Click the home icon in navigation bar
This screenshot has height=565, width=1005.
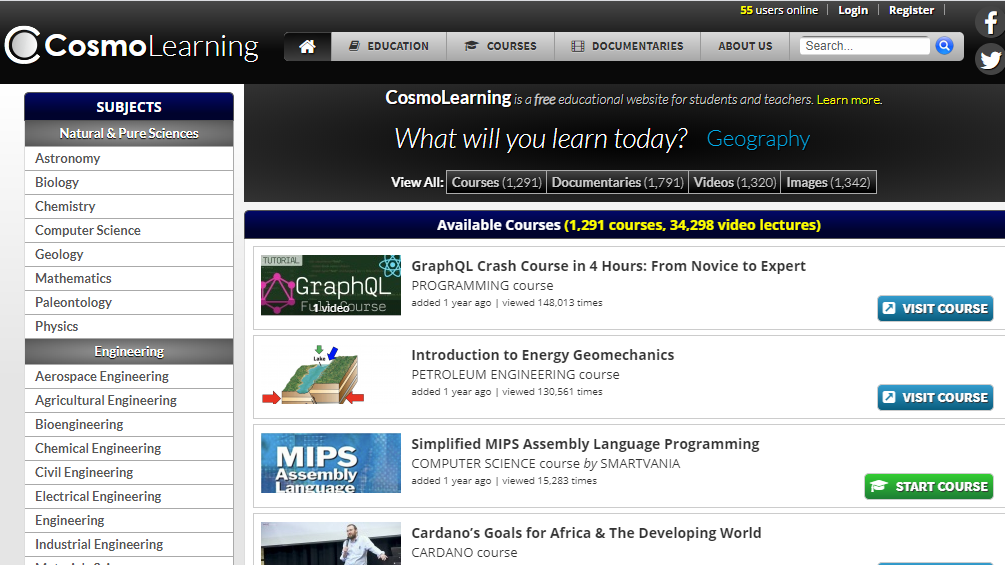pos(308,46)
